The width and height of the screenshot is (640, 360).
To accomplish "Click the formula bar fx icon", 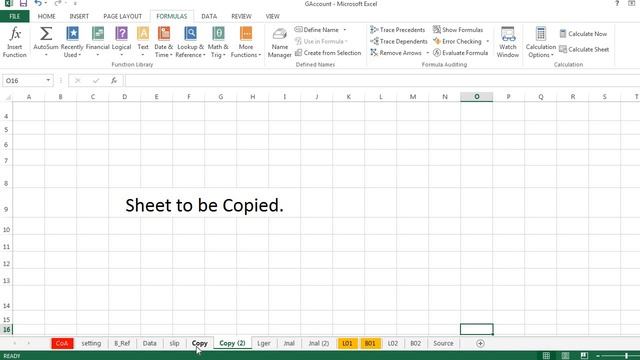I will (114, 81).
